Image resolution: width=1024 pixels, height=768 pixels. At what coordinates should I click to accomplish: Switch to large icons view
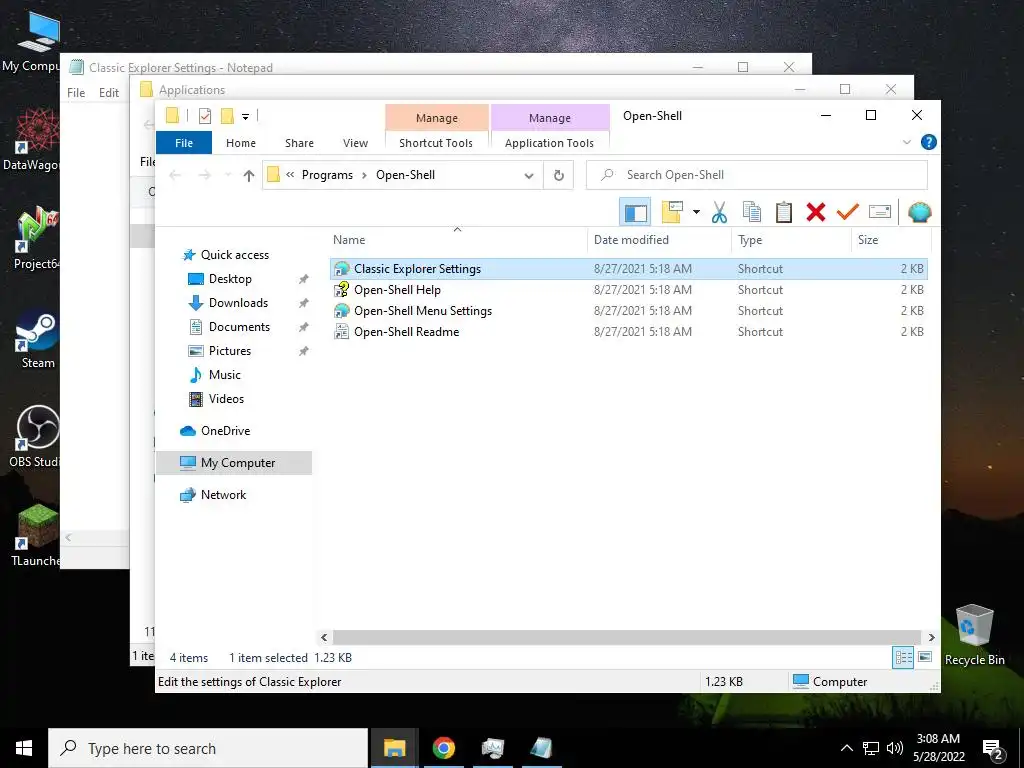tap(925, 657)
